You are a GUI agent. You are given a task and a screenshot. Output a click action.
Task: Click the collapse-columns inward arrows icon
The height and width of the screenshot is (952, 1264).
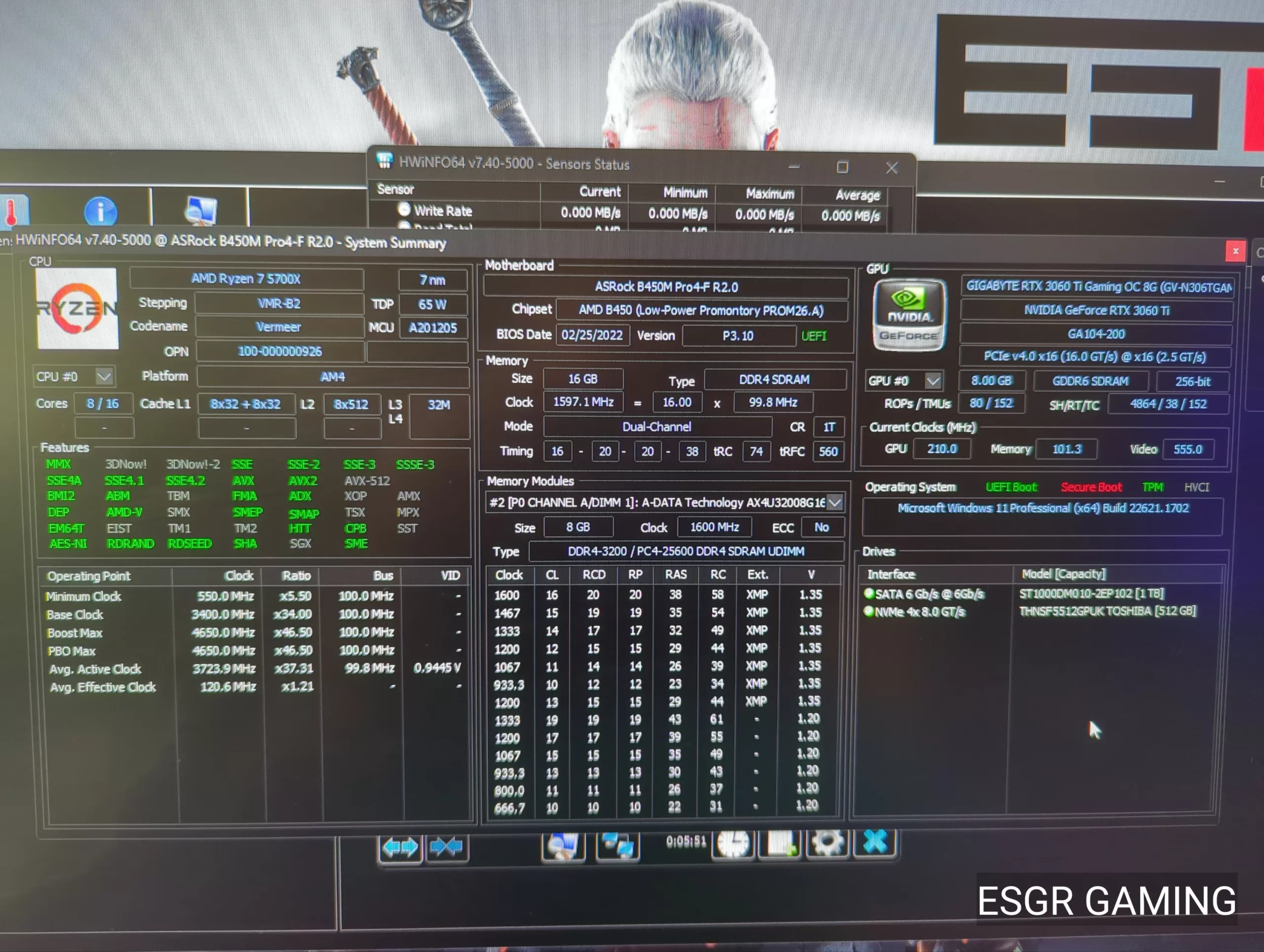click(x=447, y=846)
